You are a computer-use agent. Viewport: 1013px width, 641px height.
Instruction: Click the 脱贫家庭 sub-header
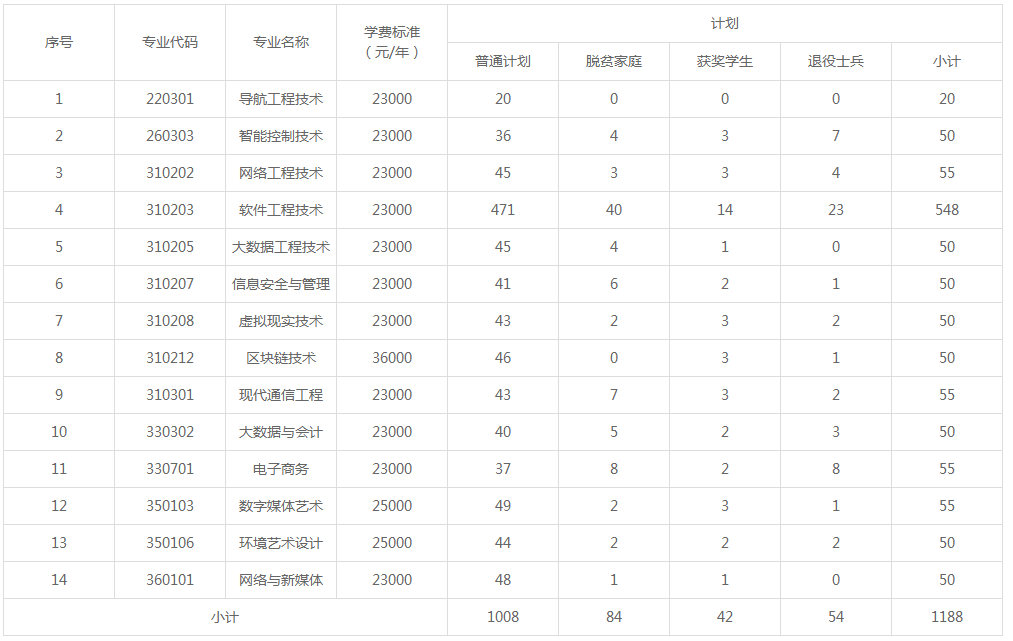click(x=614, y=61)
